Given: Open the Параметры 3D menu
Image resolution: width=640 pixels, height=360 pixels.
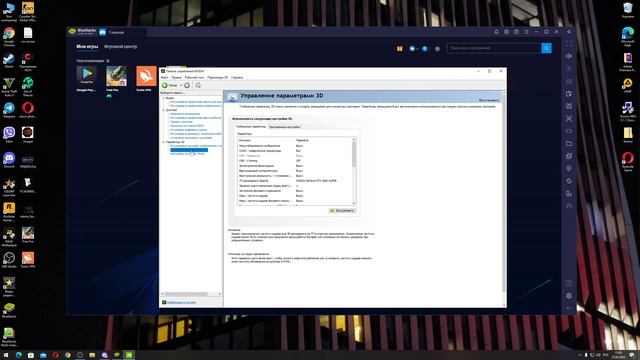Looking at the screenshot, I should point(217,77).
